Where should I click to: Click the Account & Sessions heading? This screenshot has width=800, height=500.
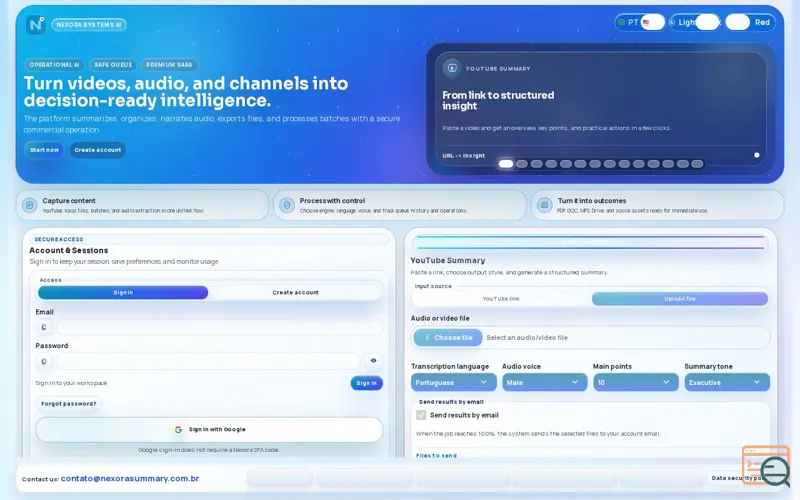tap(68, 250)
